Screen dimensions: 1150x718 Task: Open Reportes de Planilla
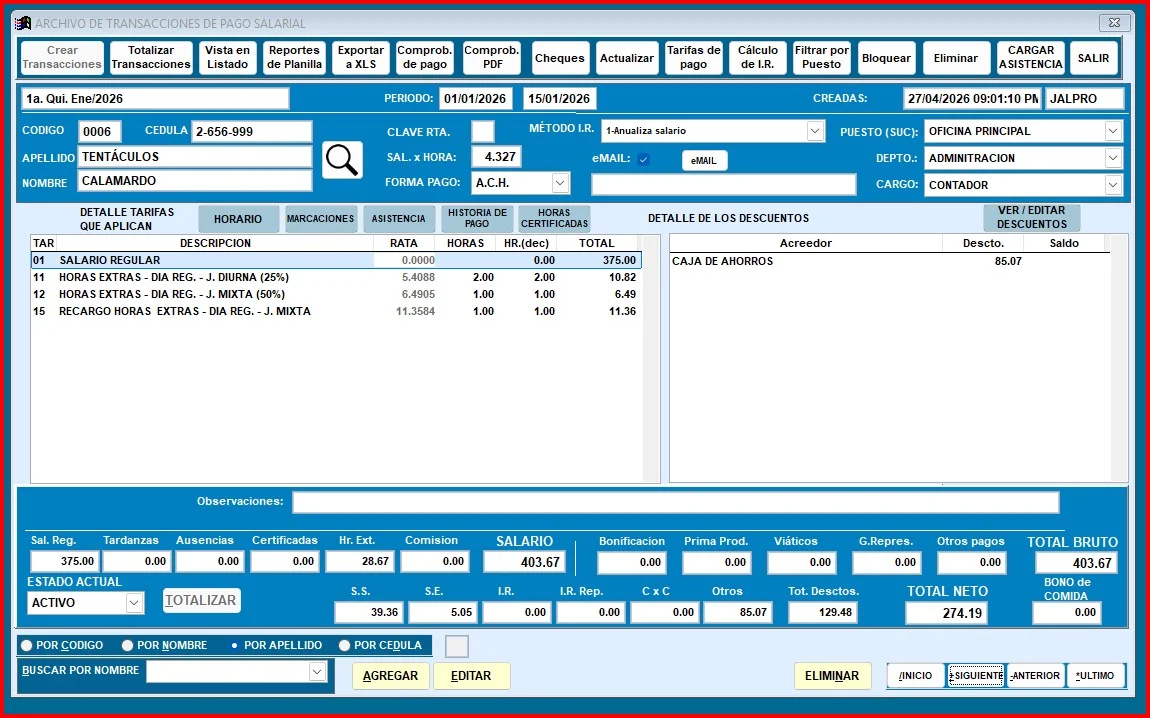[x=294, y=58]
